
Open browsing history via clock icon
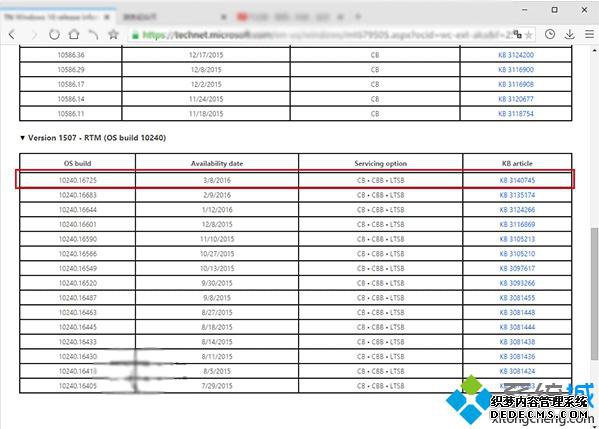point(550,34)
